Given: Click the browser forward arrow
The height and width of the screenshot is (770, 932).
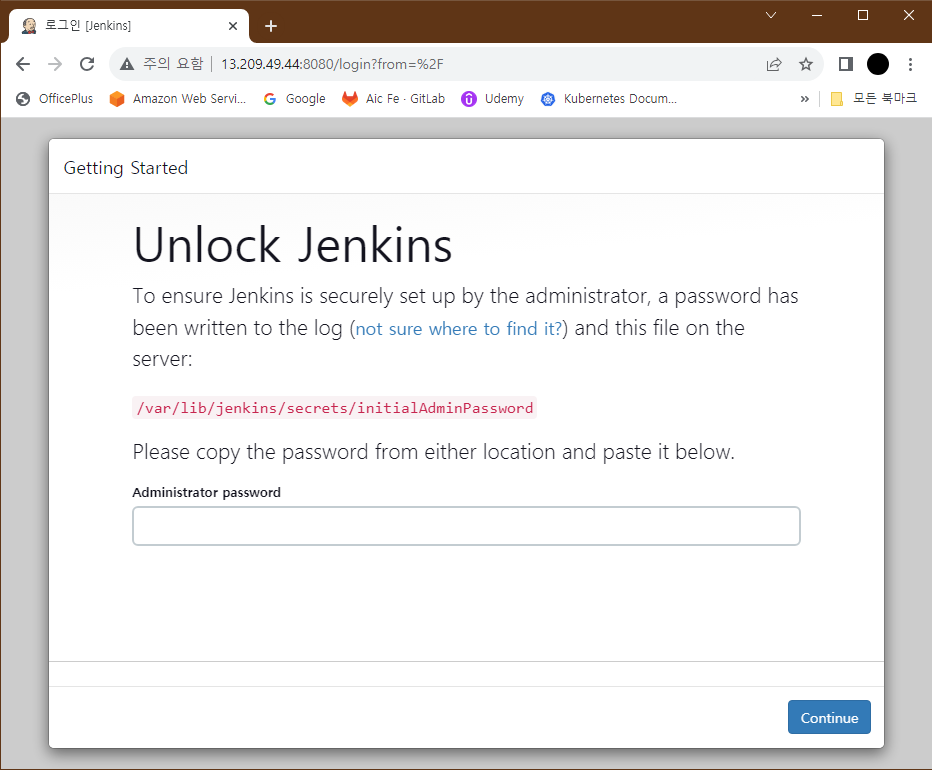Looking at the screenshot, I should [55, 64].
